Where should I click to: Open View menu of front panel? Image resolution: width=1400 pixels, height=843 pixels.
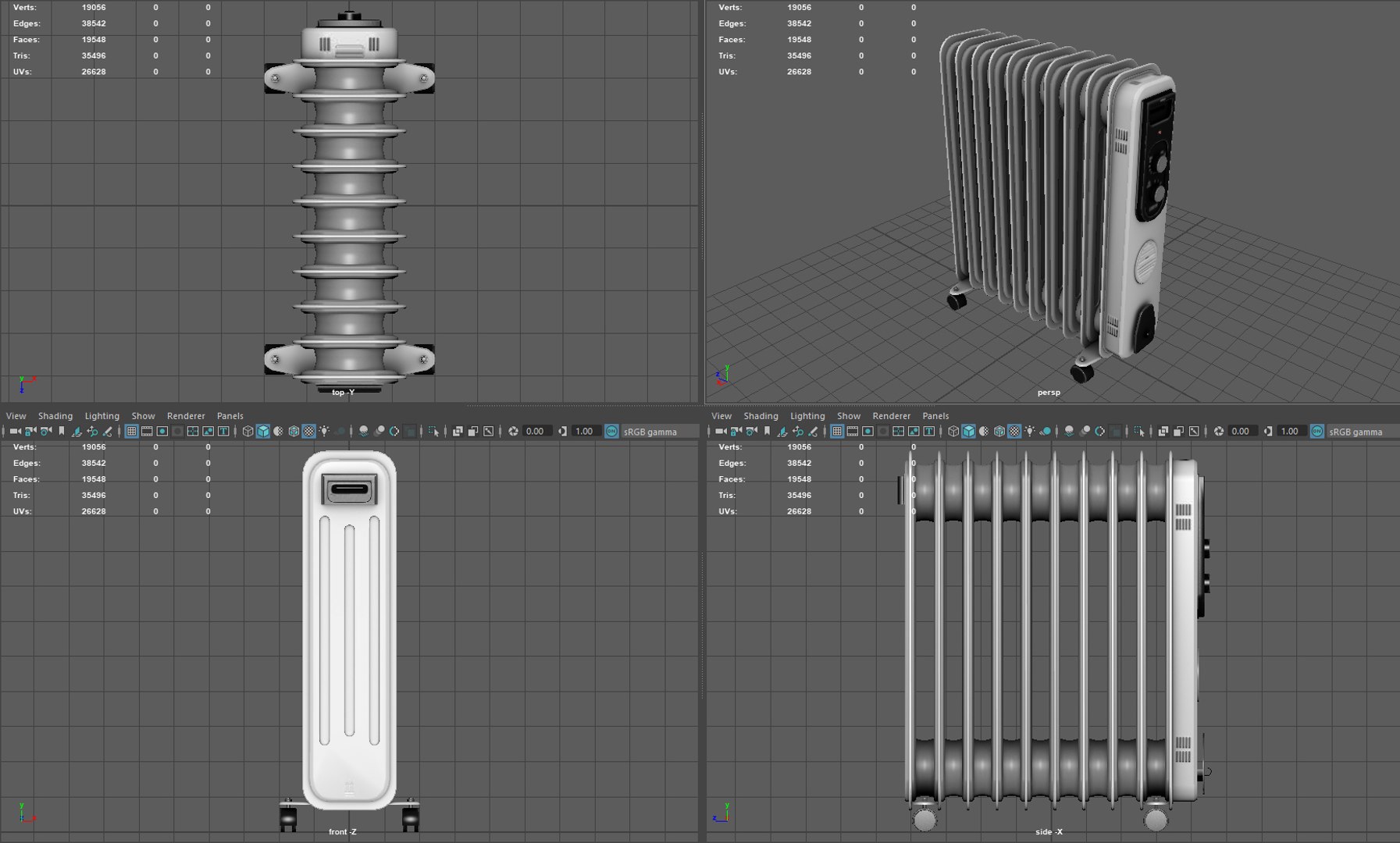tap(16, 416)
